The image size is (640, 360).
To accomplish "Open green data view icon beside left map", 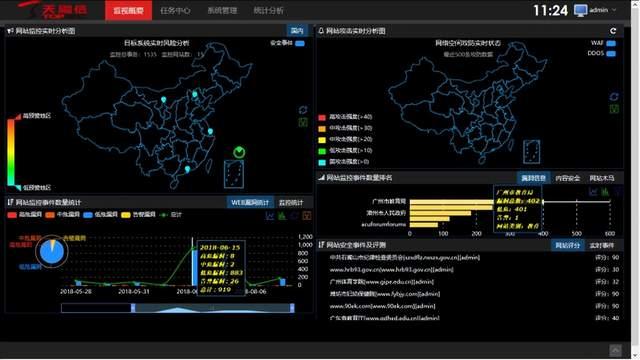I will click(x=303, y=122).
